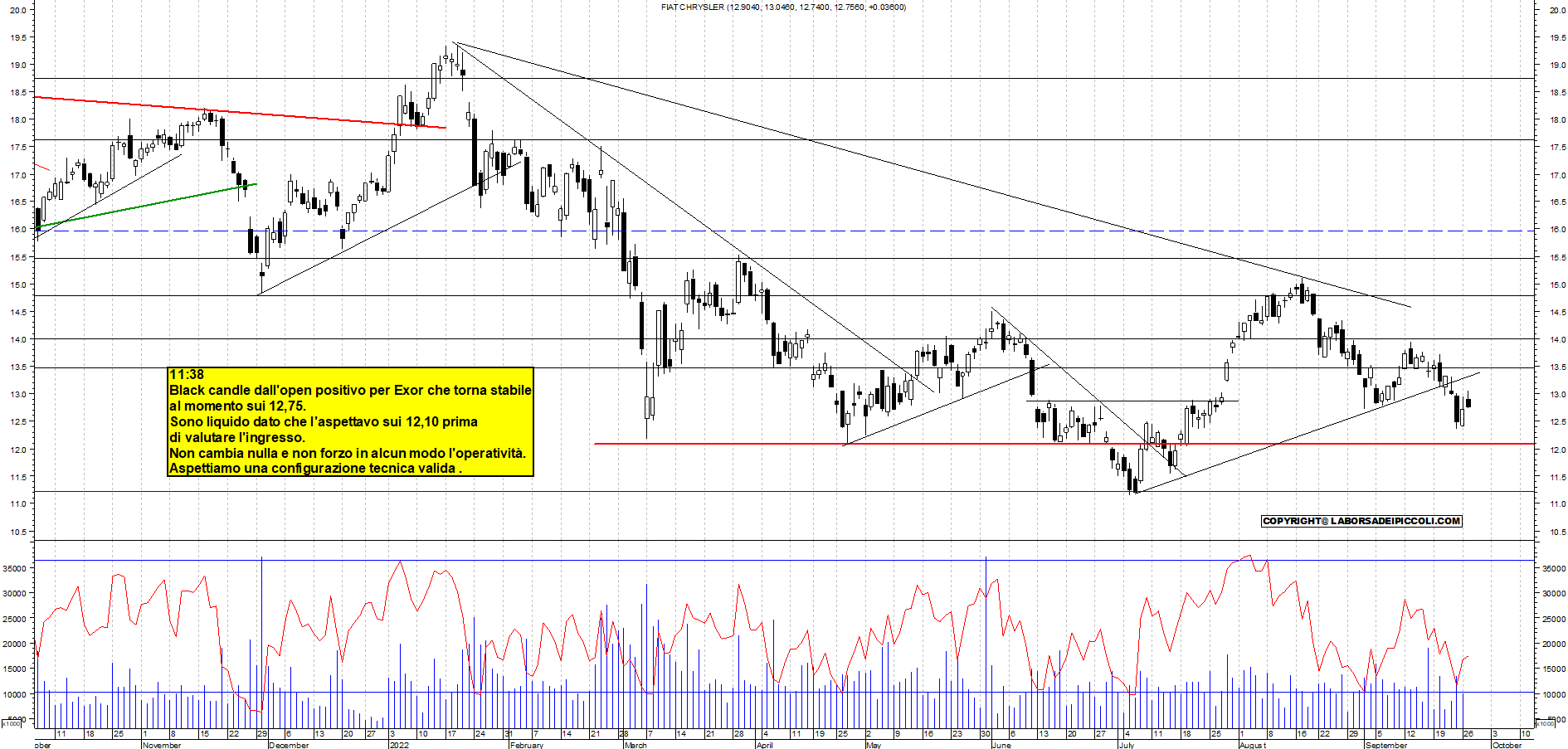Viewport: 1568px width, 749px height.
Task: Click the 19.5 label on the right price axis
Action: (1557, 37)
